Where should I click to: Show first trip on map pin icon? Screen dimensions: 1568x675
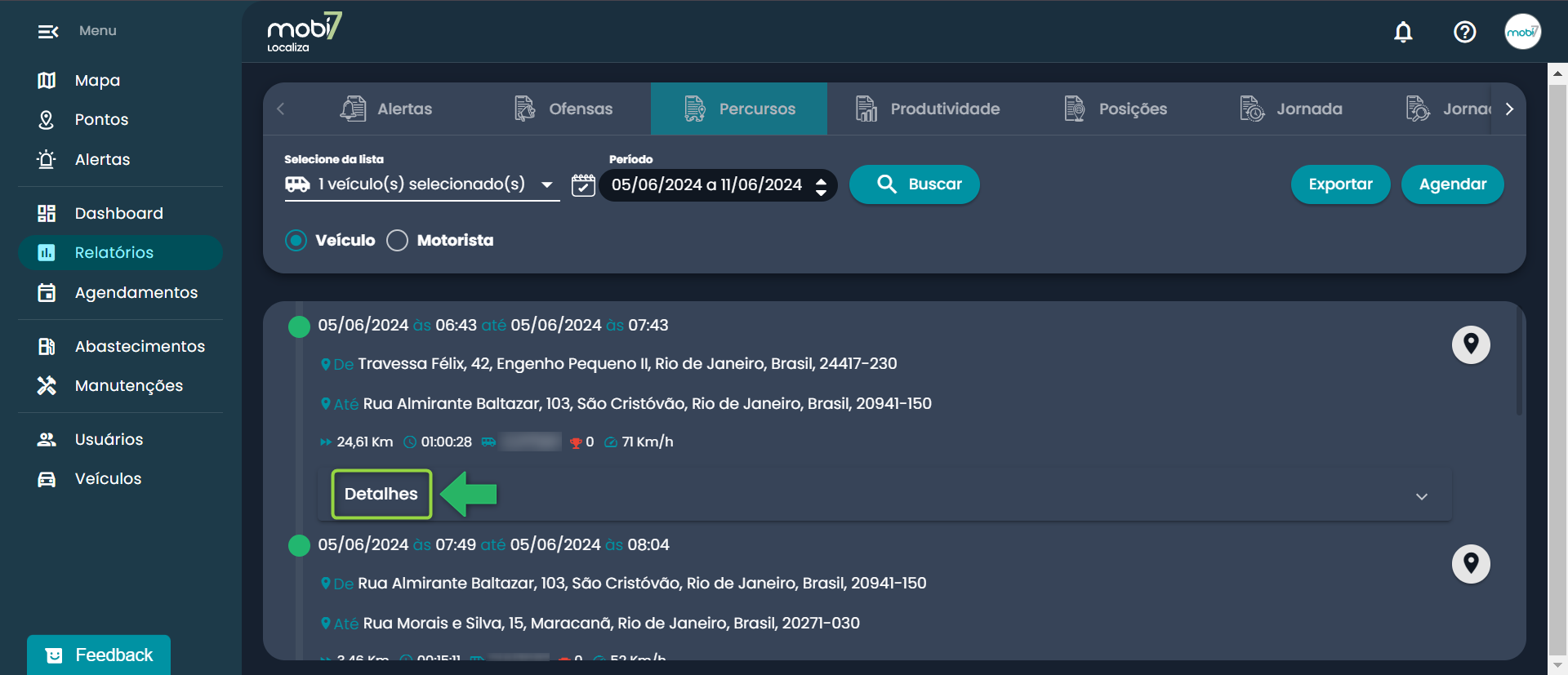[1470, 344]
